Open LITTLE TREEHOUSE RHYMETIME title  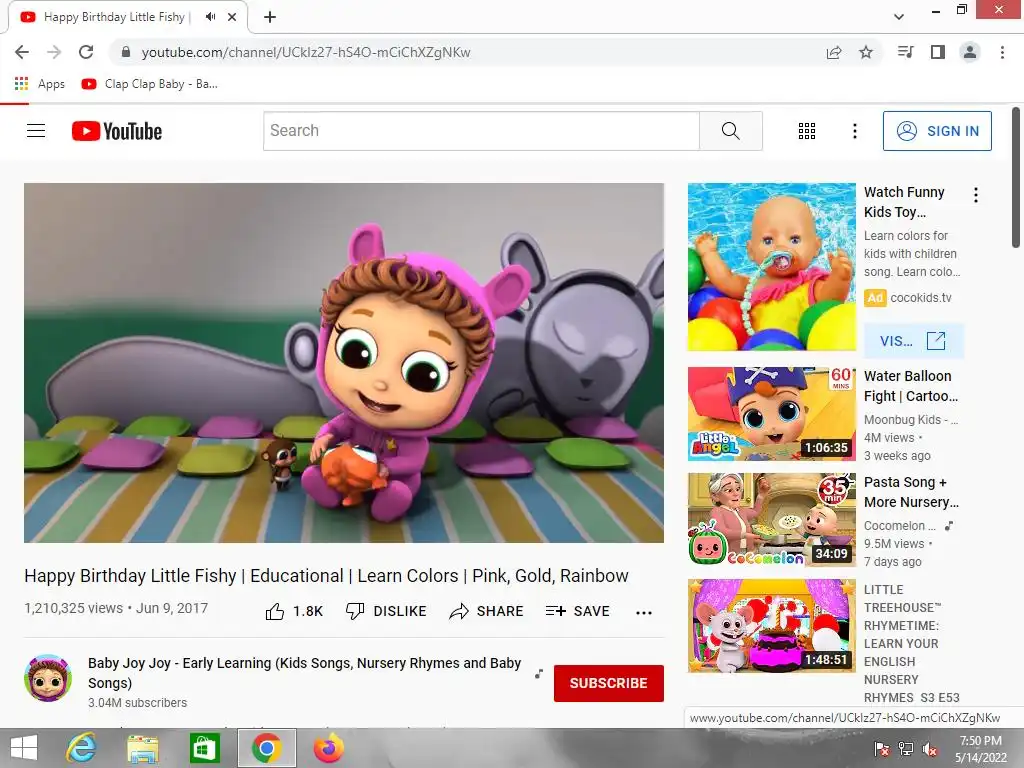pos(912,643)
